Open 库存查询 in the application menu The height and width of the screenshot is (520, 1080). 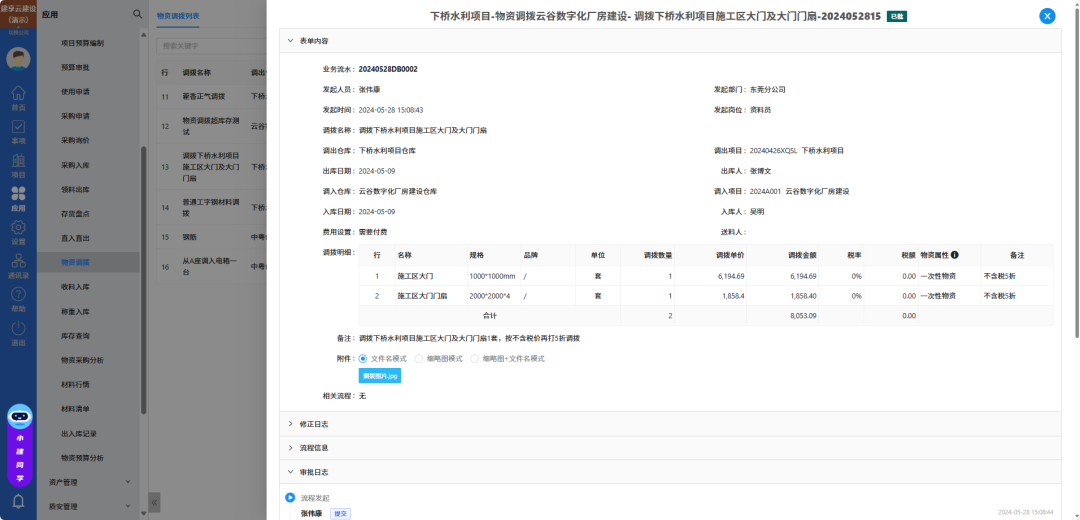(76, 335)
